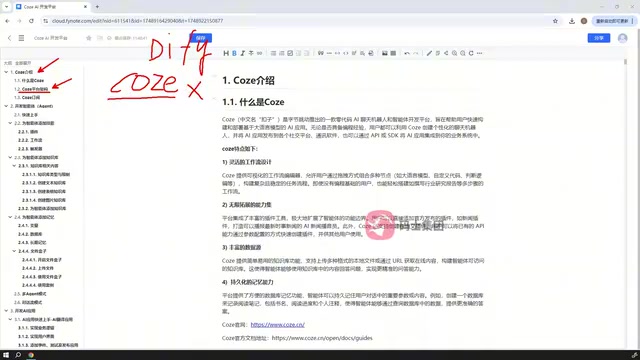Insert a bulleted list

click(x=273, y=53)
